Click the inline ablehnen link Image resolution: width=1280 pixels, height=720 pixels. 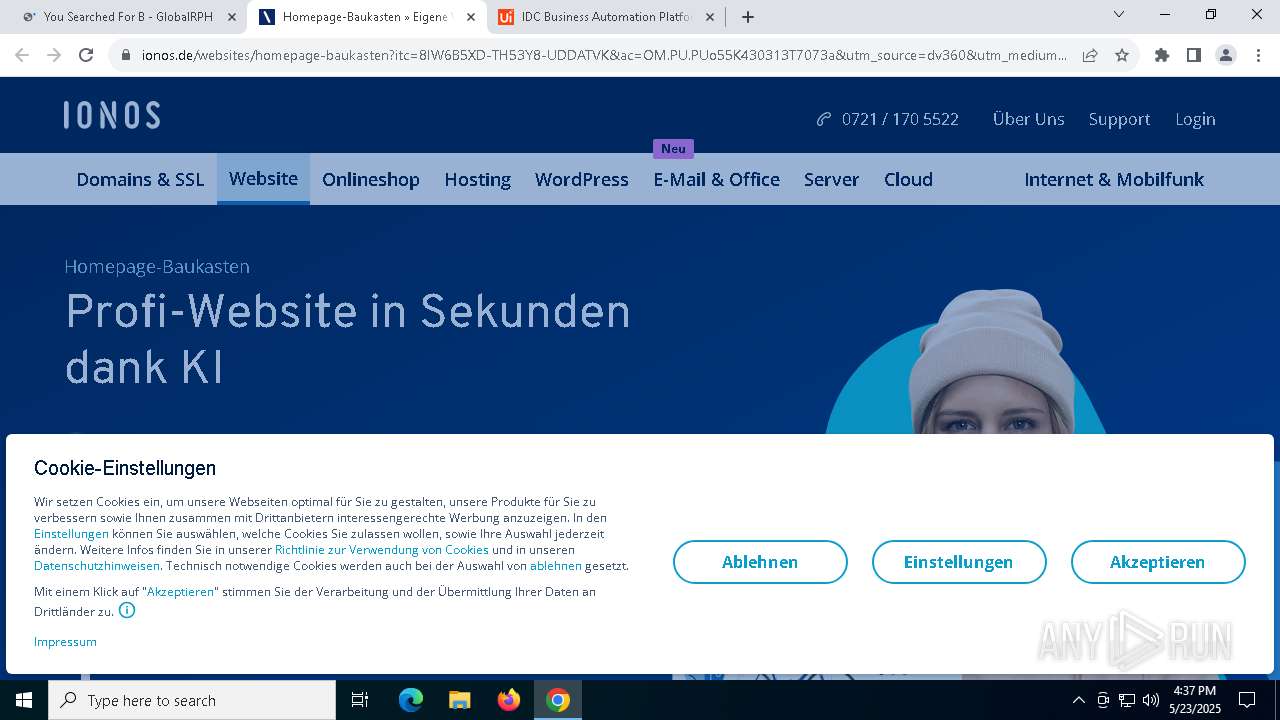(556, 566)
